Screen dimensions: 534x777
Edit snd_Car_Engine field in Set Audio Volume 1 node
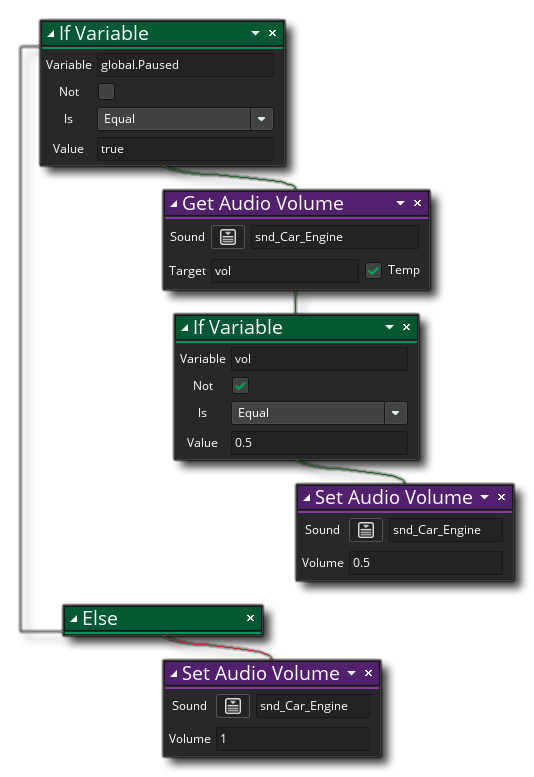(x=313, y=706)
